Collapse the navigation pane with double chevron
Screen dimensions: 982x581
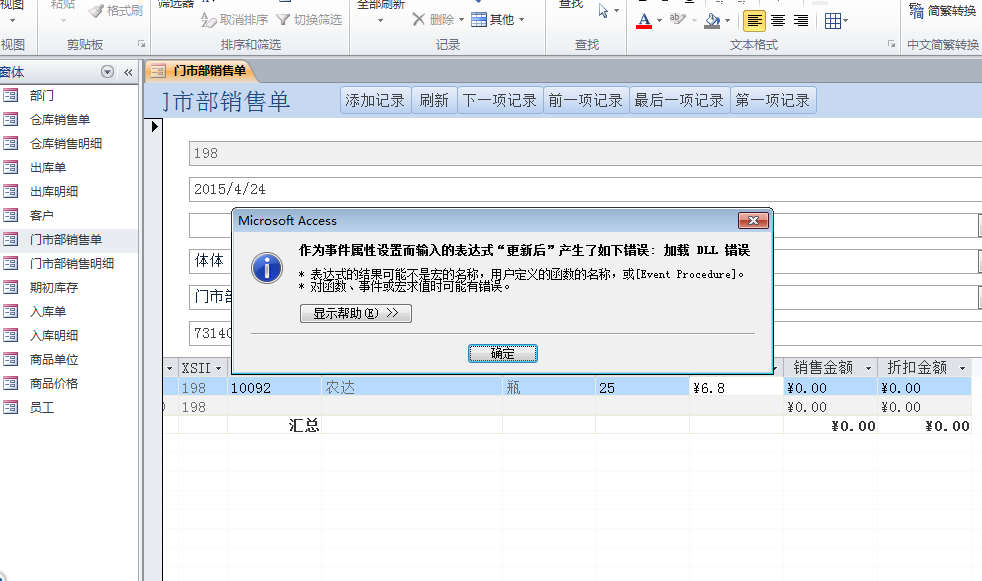pyautogui.click(x=128, y=72)
